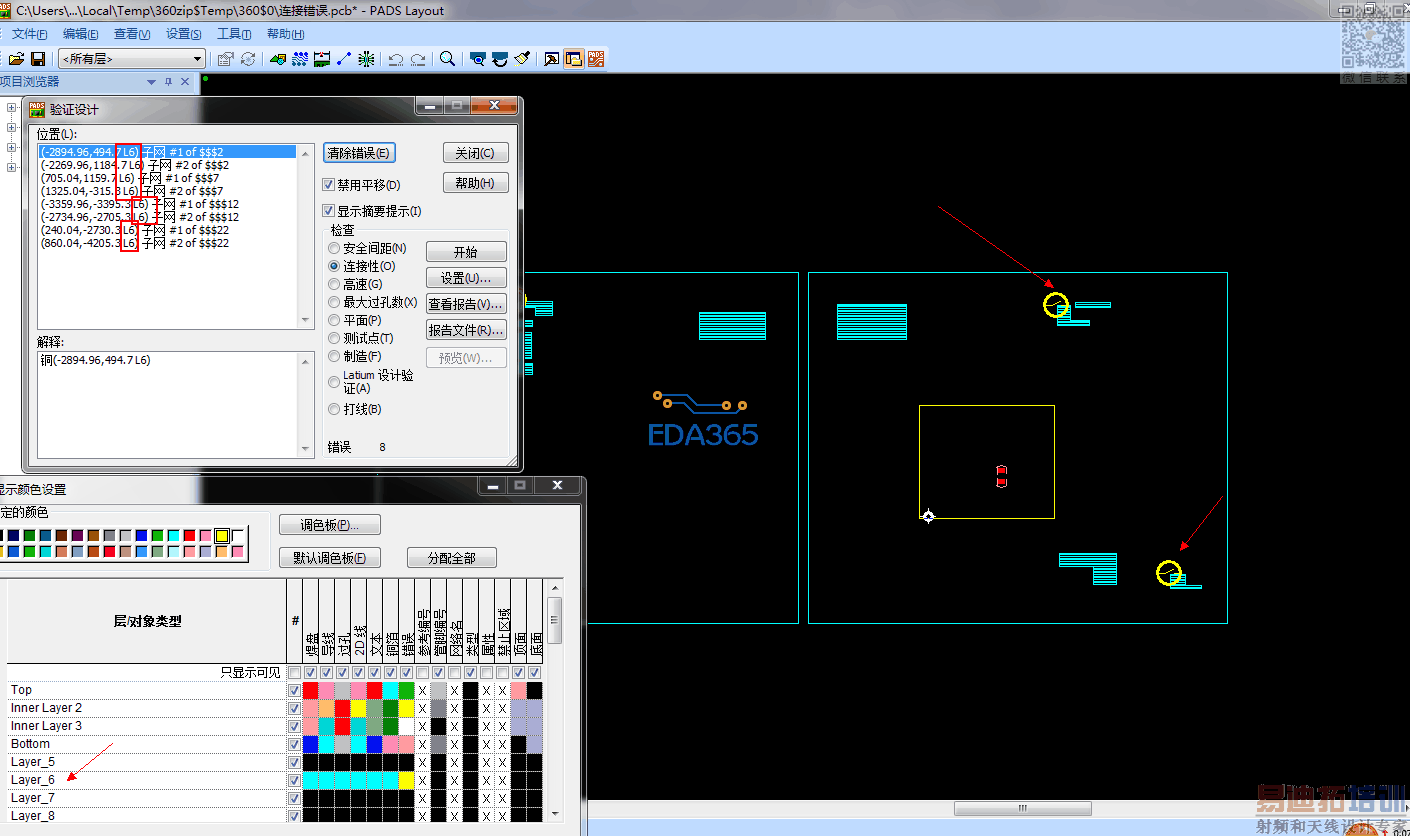Open the BGA fanout toolbar icon

(367, 59)
